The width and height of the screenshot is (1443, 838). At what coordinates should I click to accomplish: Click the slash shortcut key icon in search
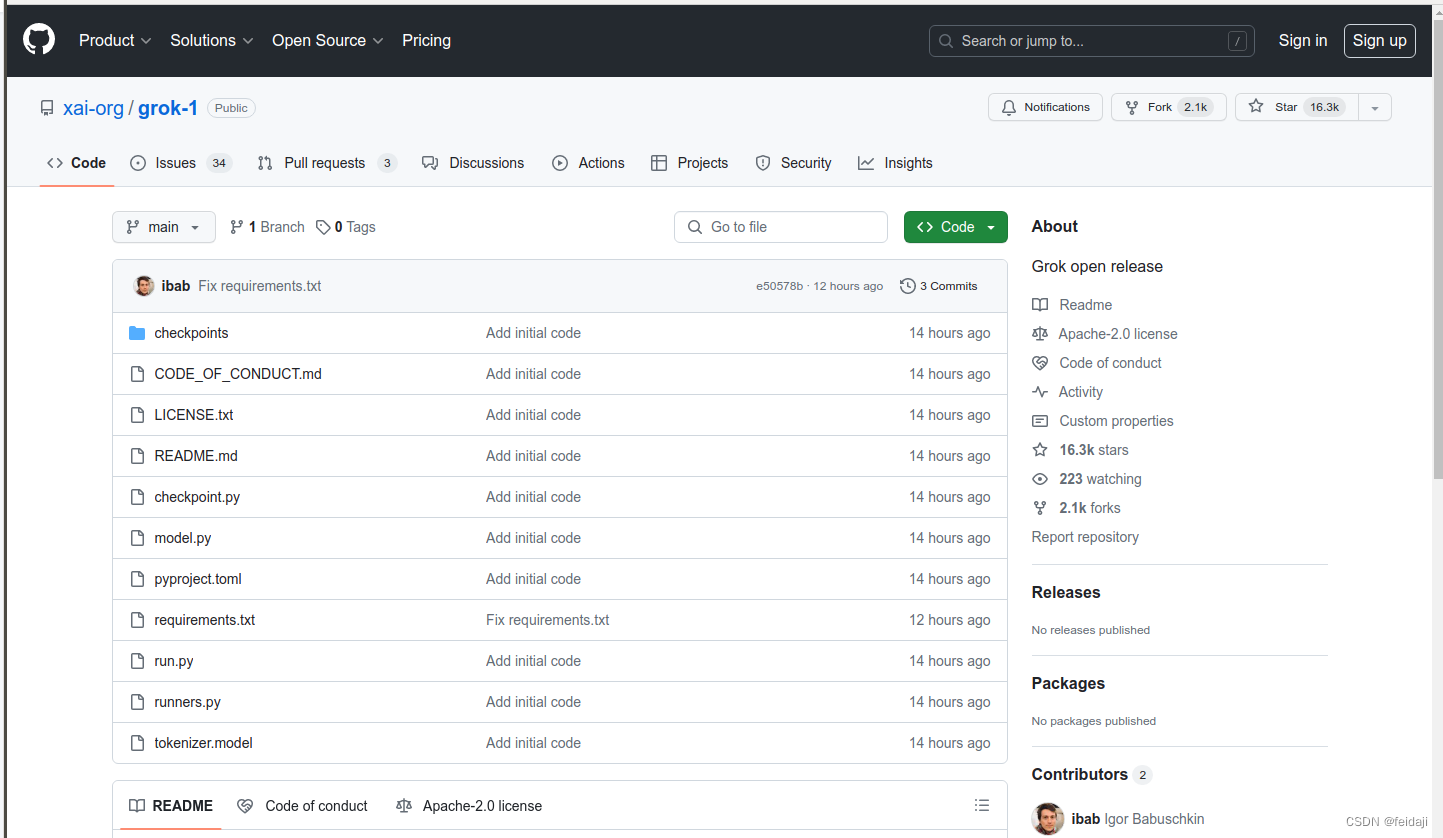click(x=1238, y=41)
